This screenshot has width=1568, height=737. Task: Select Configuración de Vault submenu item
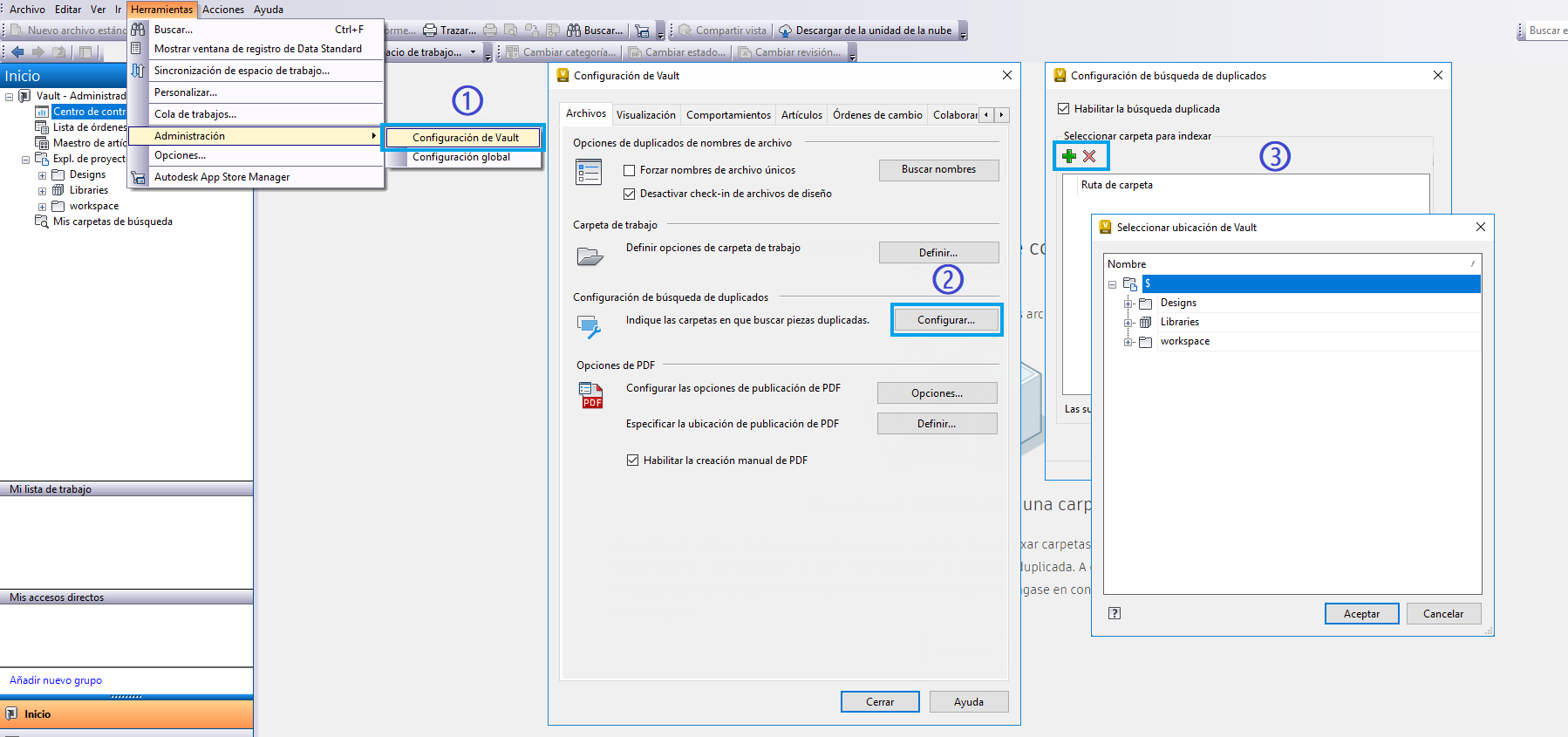click(464, 137)
